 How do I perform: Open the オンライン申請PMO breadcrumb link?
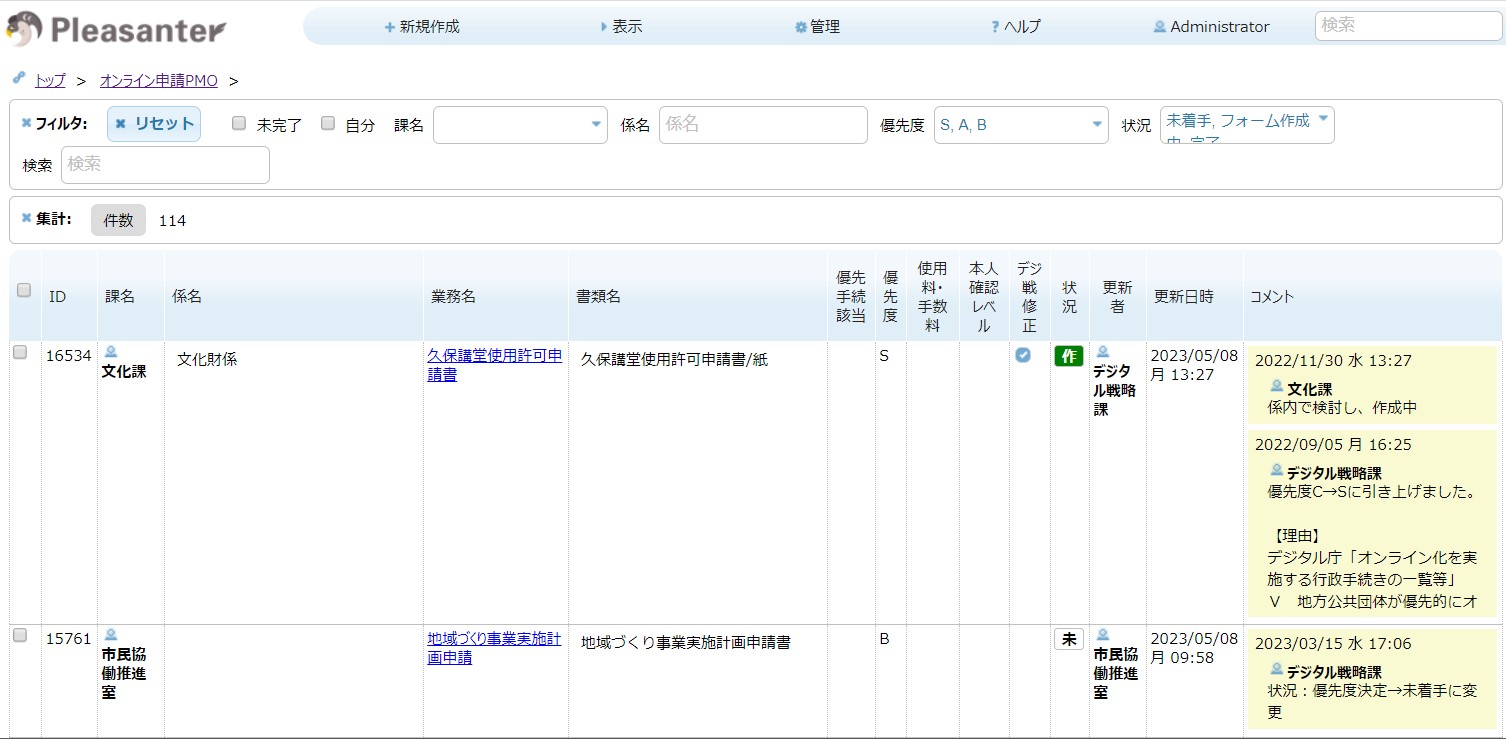pyautogui.click(x=158, y=81)
